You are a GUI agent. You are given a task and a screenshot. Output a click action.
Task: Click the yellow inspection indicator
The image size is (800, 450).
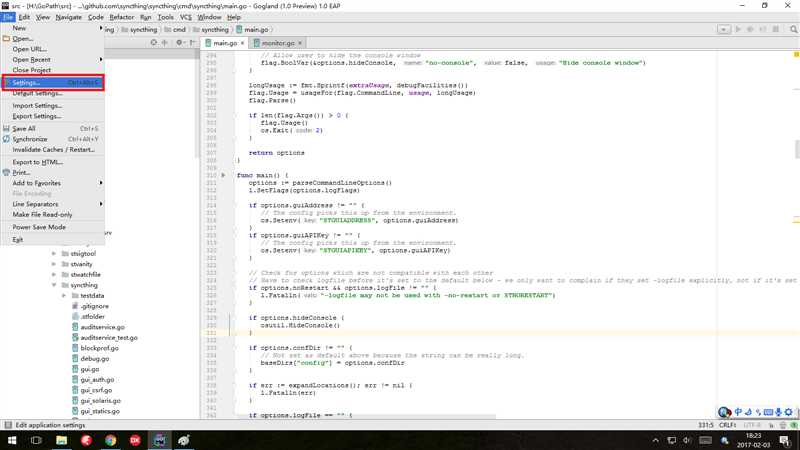(x=796, y=54)
